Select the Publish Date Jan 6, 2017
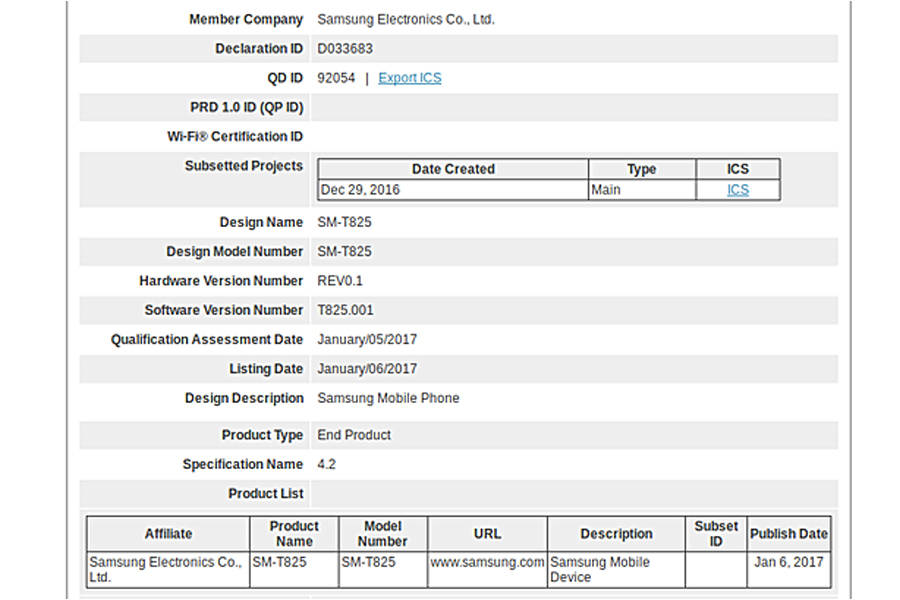Viewport: 900px width, 600px height. [x=788, y=562]
